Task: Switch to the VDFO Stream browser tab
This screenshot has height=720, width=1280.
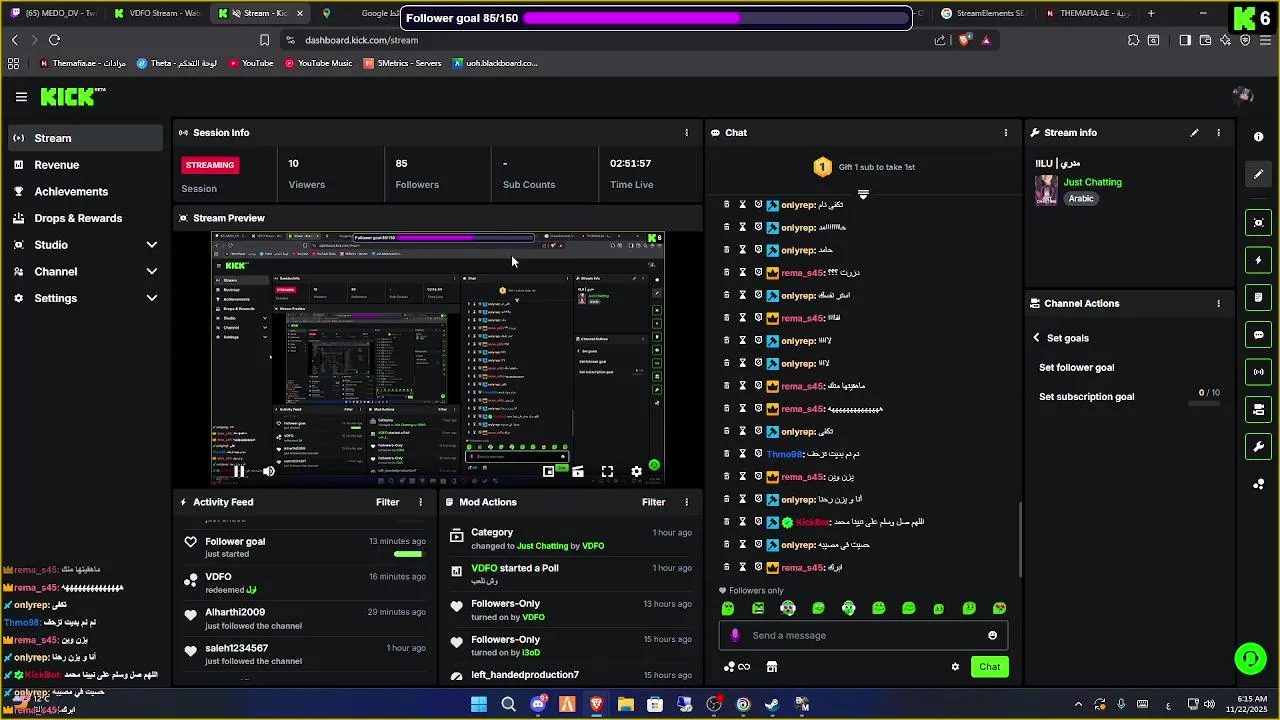Action: pyautogui.click(x=157, y=13)
